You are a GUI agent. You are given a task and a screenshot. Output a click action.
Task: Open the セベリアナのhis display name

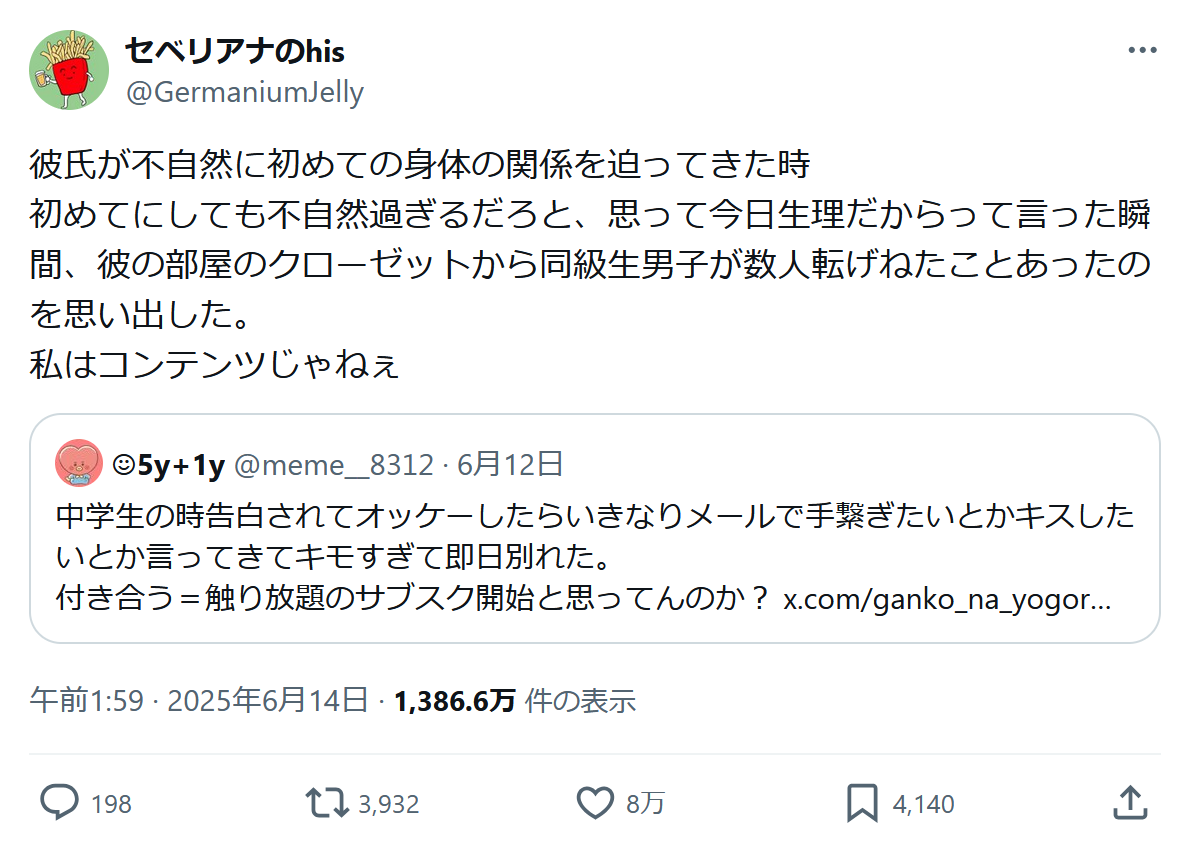(234, 50)
